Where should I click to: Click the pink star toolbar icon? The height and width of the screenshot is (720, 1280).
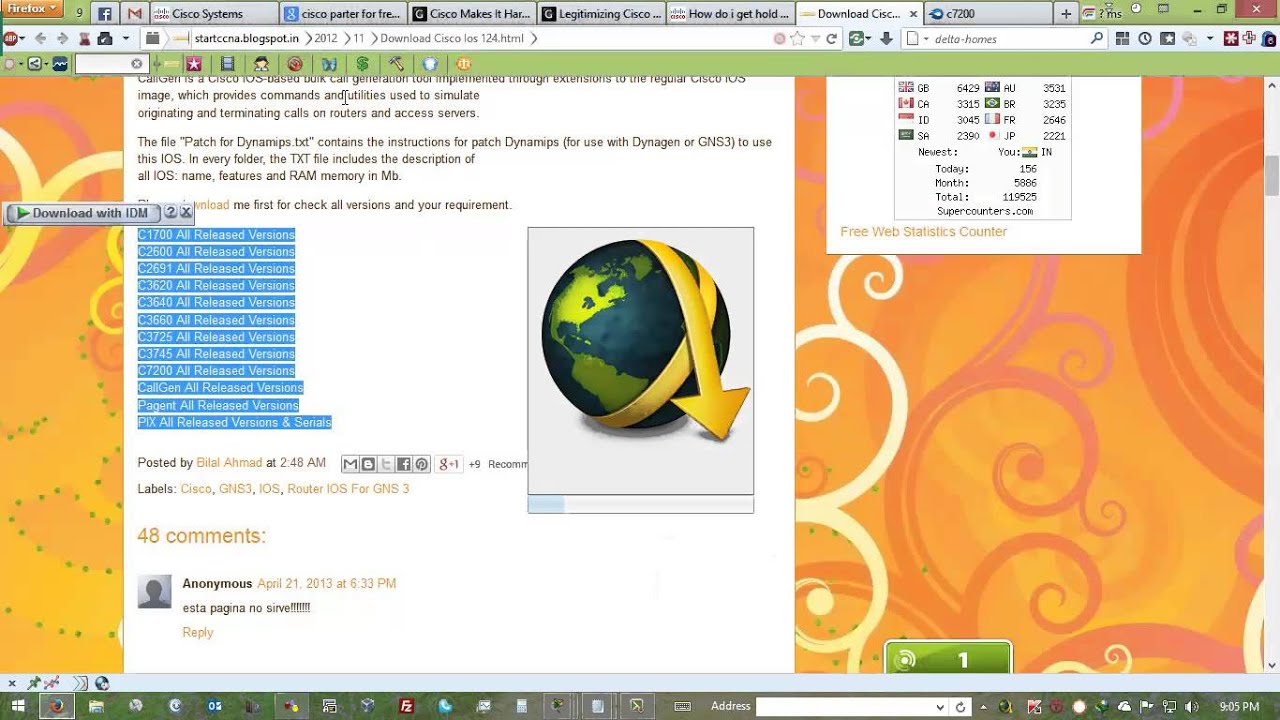pyautogui.click(x=194, y=64)
